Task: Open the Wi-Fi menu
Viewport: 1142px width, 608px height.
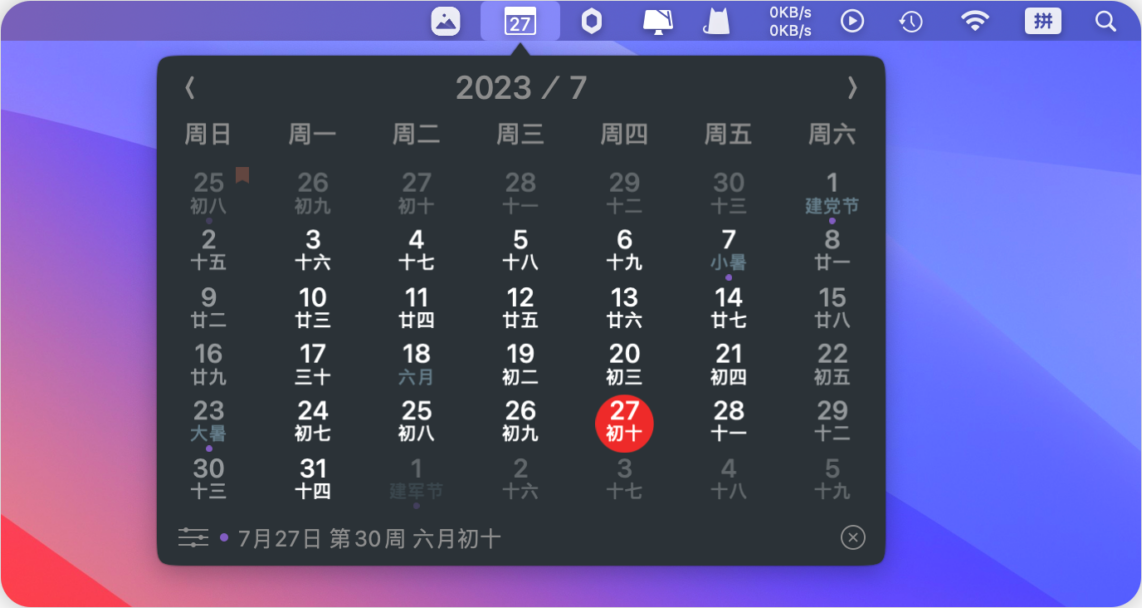Action: [x=974, y=21]
